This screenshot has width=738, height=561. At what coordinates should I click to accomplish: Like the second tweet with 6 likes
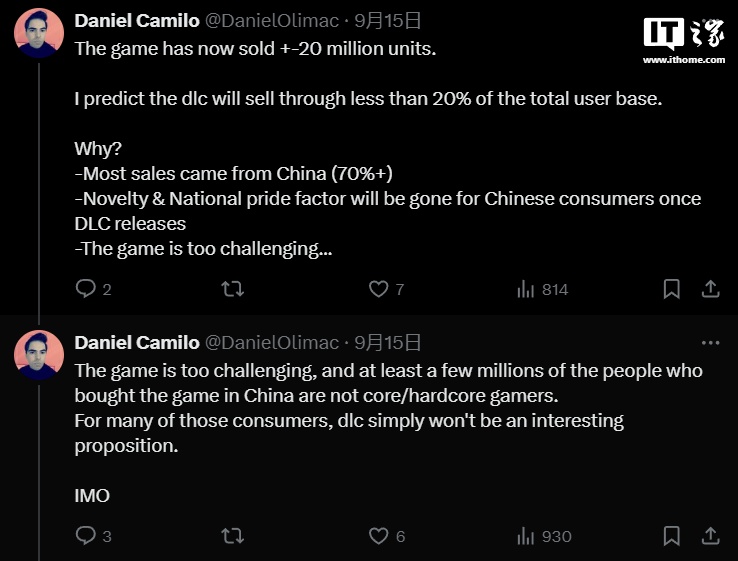point(386,536)
